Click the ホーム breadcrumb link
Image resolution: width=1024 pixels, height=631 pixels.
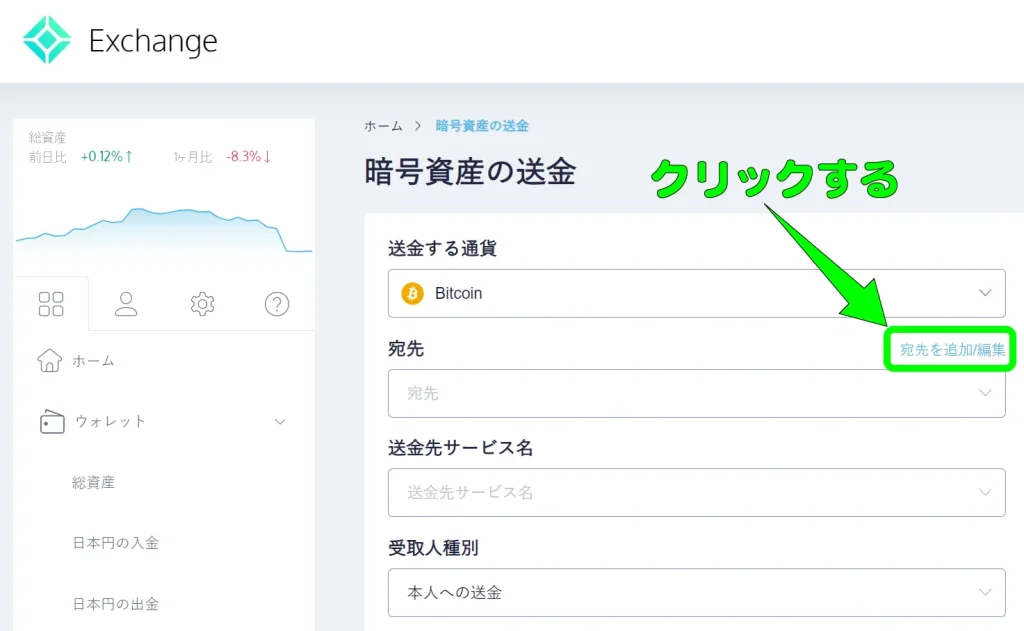point(383,125)
